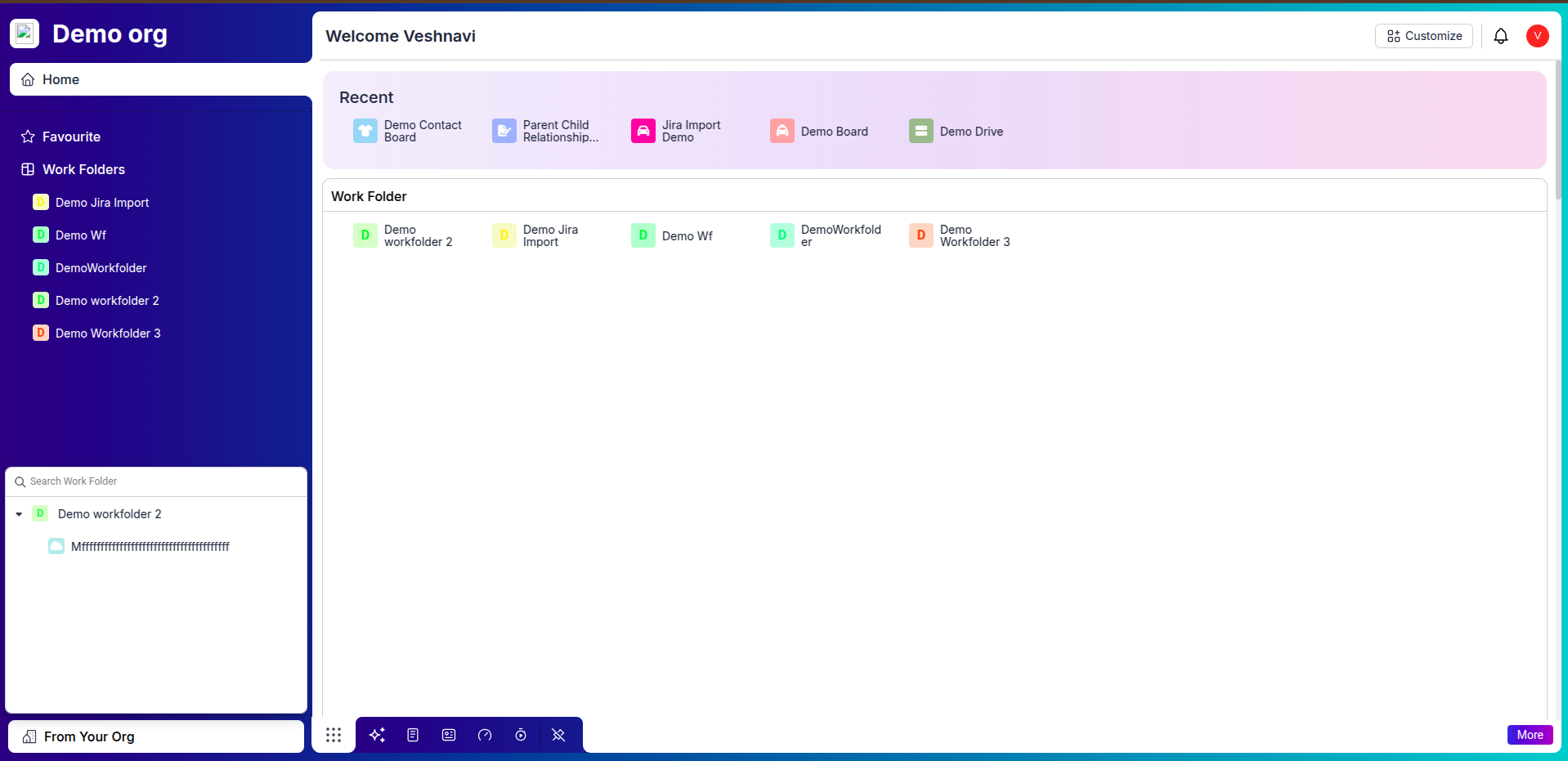
Task: Click DemoWorkfolder tile icon in main panel
Action: coord(782,235)
